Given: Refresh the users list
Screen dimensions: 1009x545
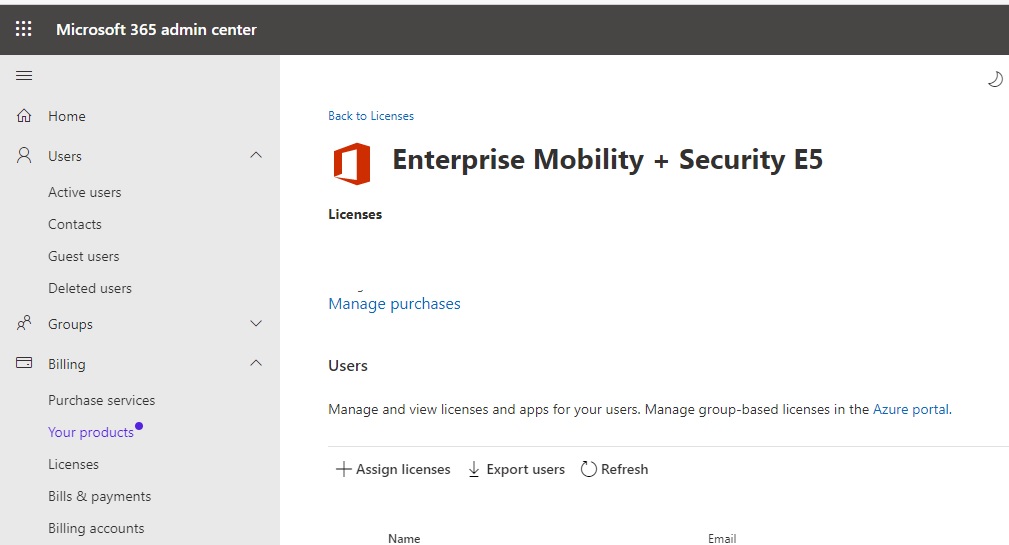Looking at the screenshot, I should [x=614, y=469].
